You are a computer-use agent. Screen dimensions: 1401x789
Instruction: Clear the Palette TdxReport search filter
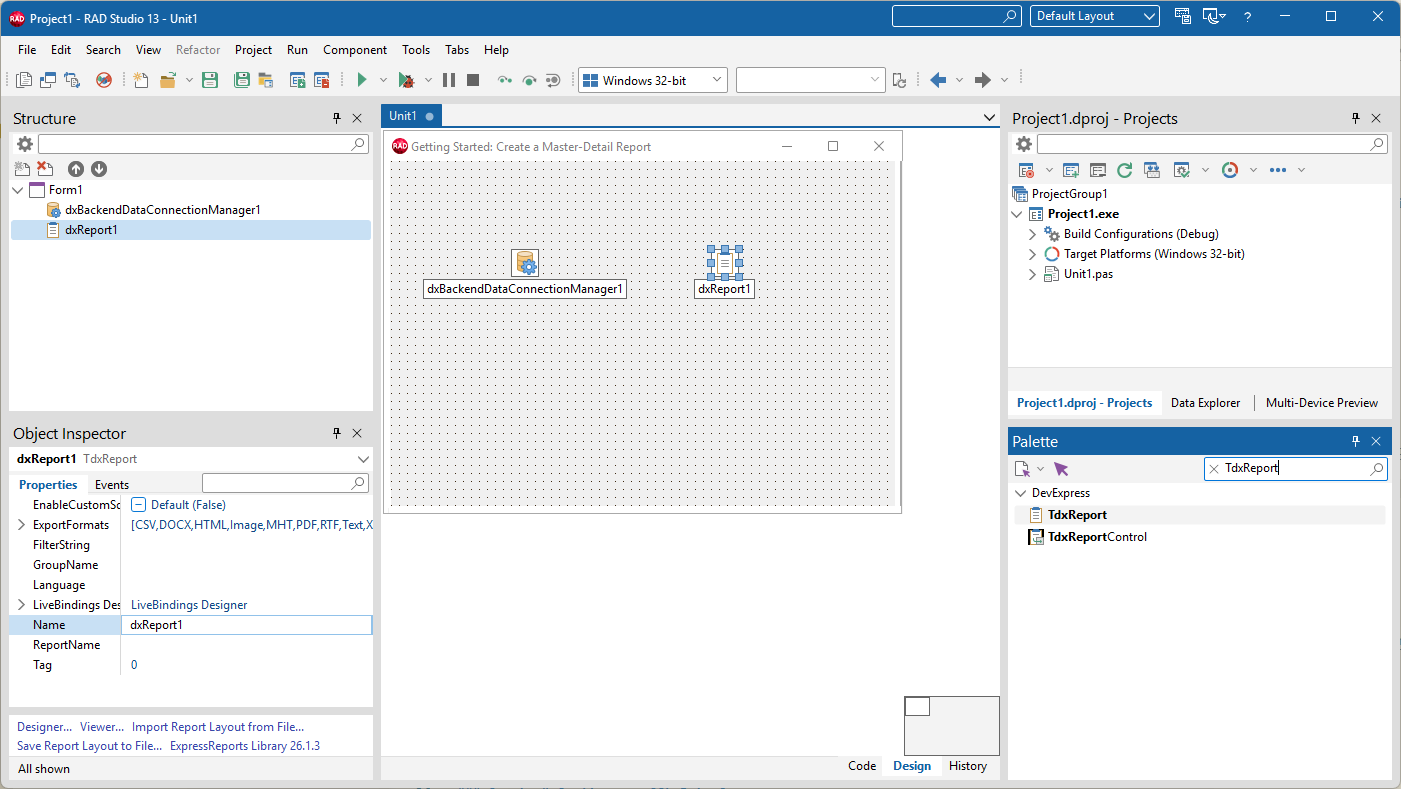coord(1214,469)
